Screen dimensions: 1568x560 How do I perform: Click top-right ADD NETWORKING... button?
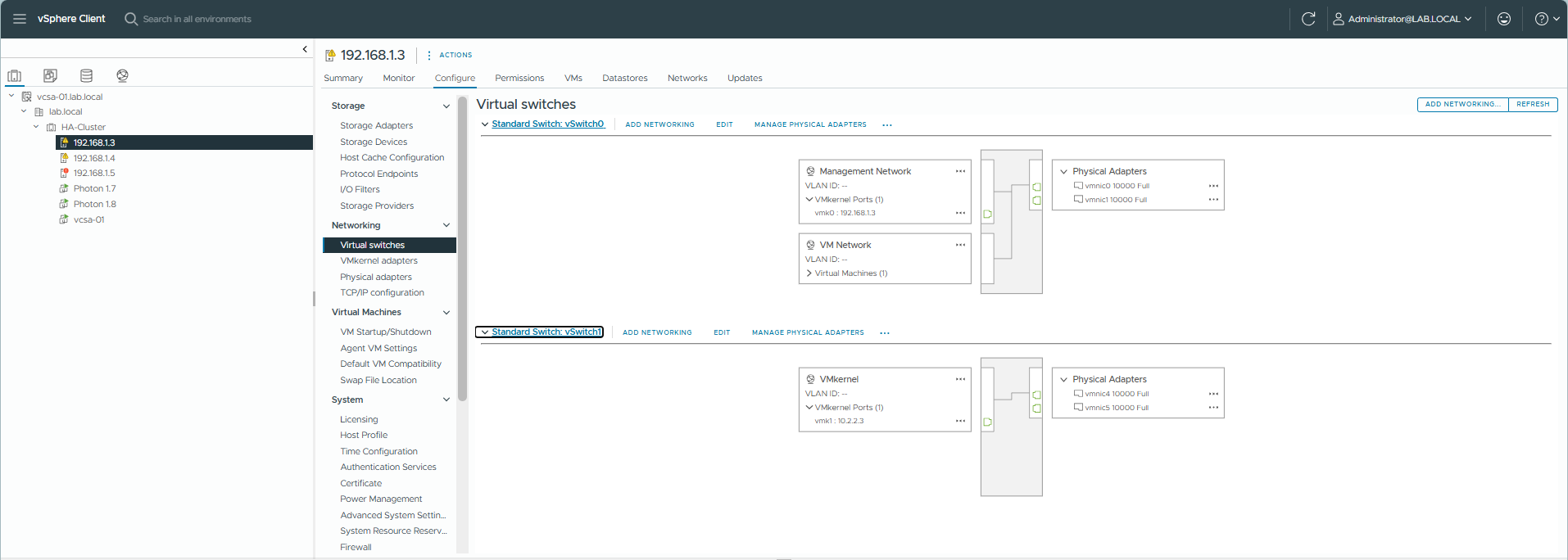click(x=1463, y=104)
